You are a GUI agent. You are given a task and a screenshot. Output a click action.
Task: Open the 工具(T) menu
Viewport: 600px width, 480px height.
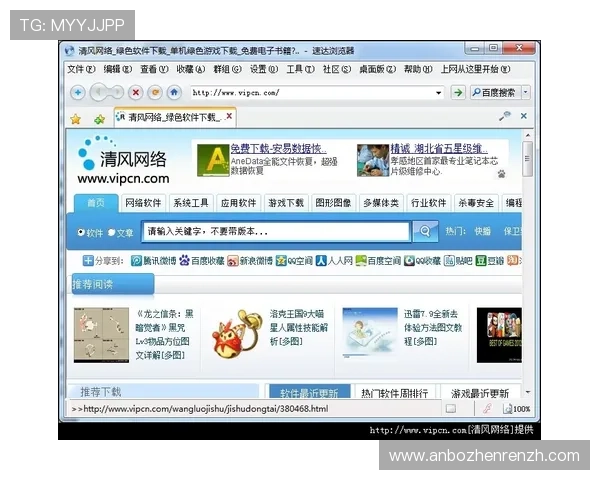click(300, 69)
